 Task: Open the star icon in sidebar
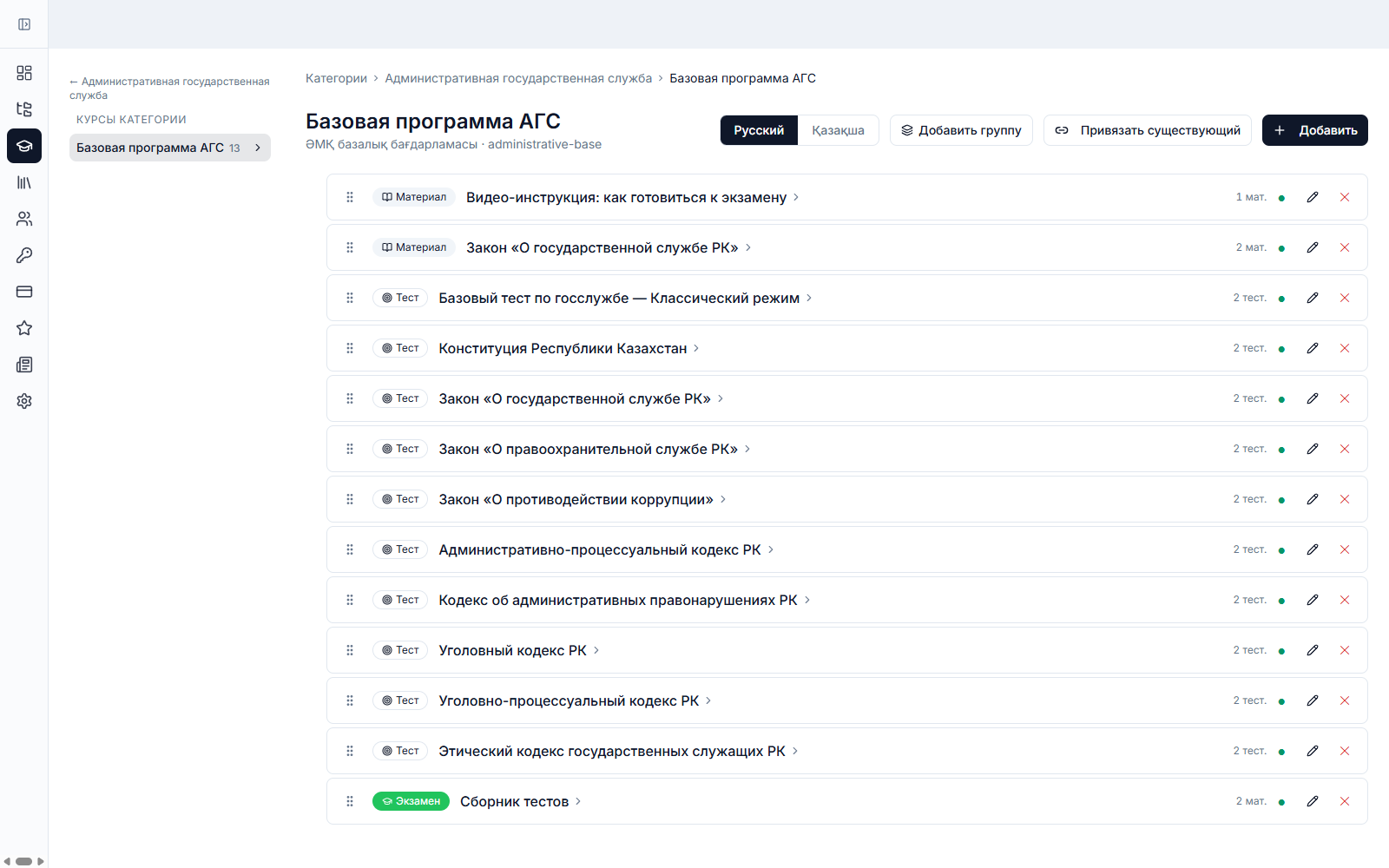24,328
